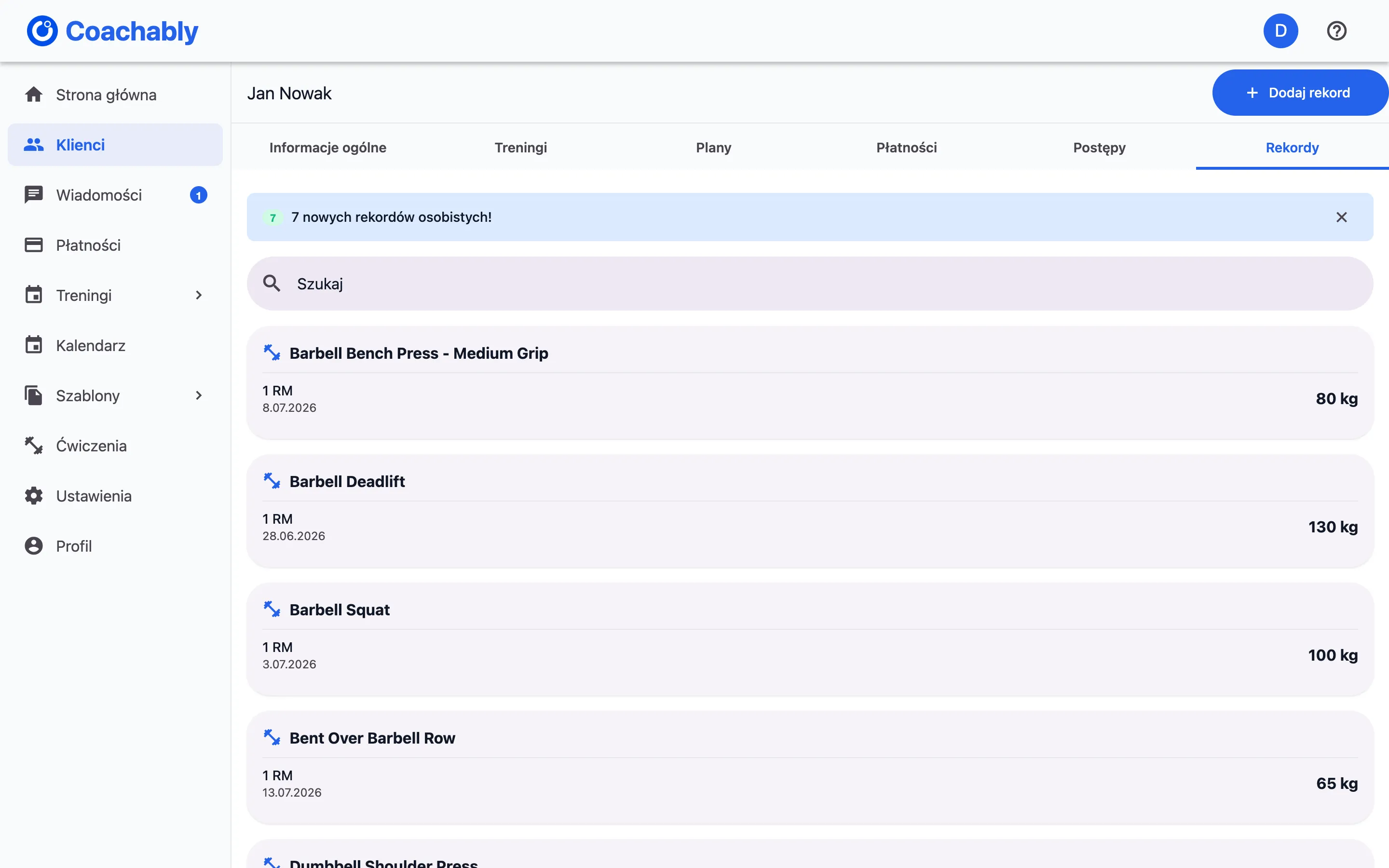
Task: Click the date 28.06.2026
Action: pyautogui.click(x=294, y=536)
